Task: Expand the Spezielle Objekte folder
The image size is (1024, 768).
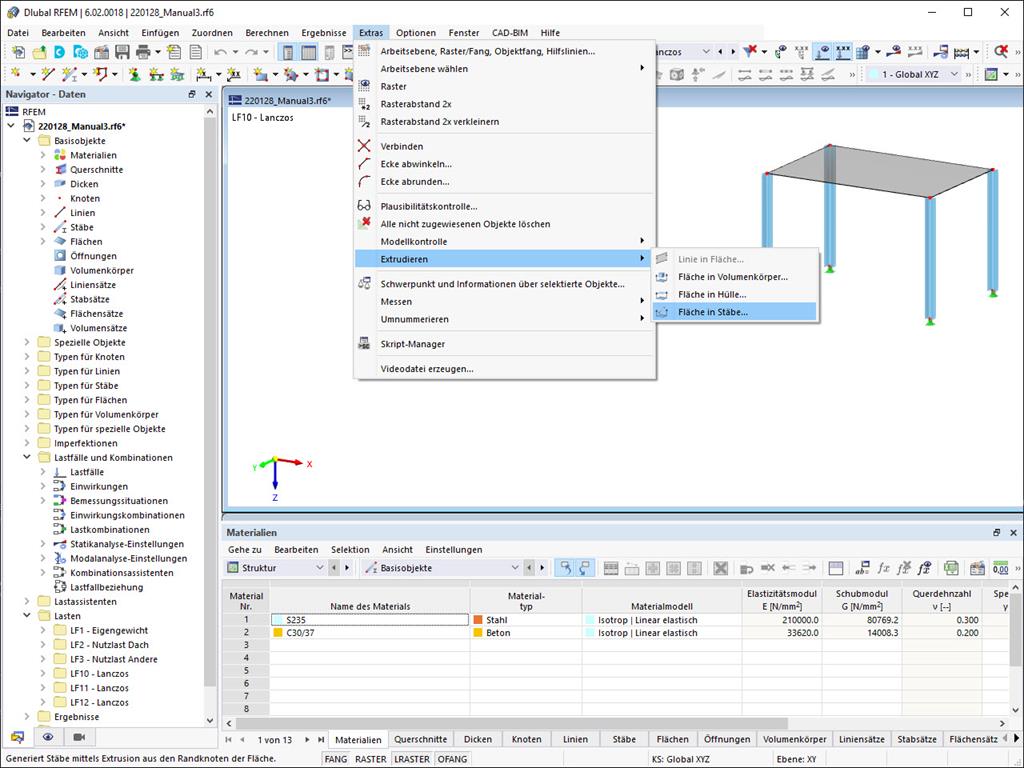Action: [x=27, y=342]
